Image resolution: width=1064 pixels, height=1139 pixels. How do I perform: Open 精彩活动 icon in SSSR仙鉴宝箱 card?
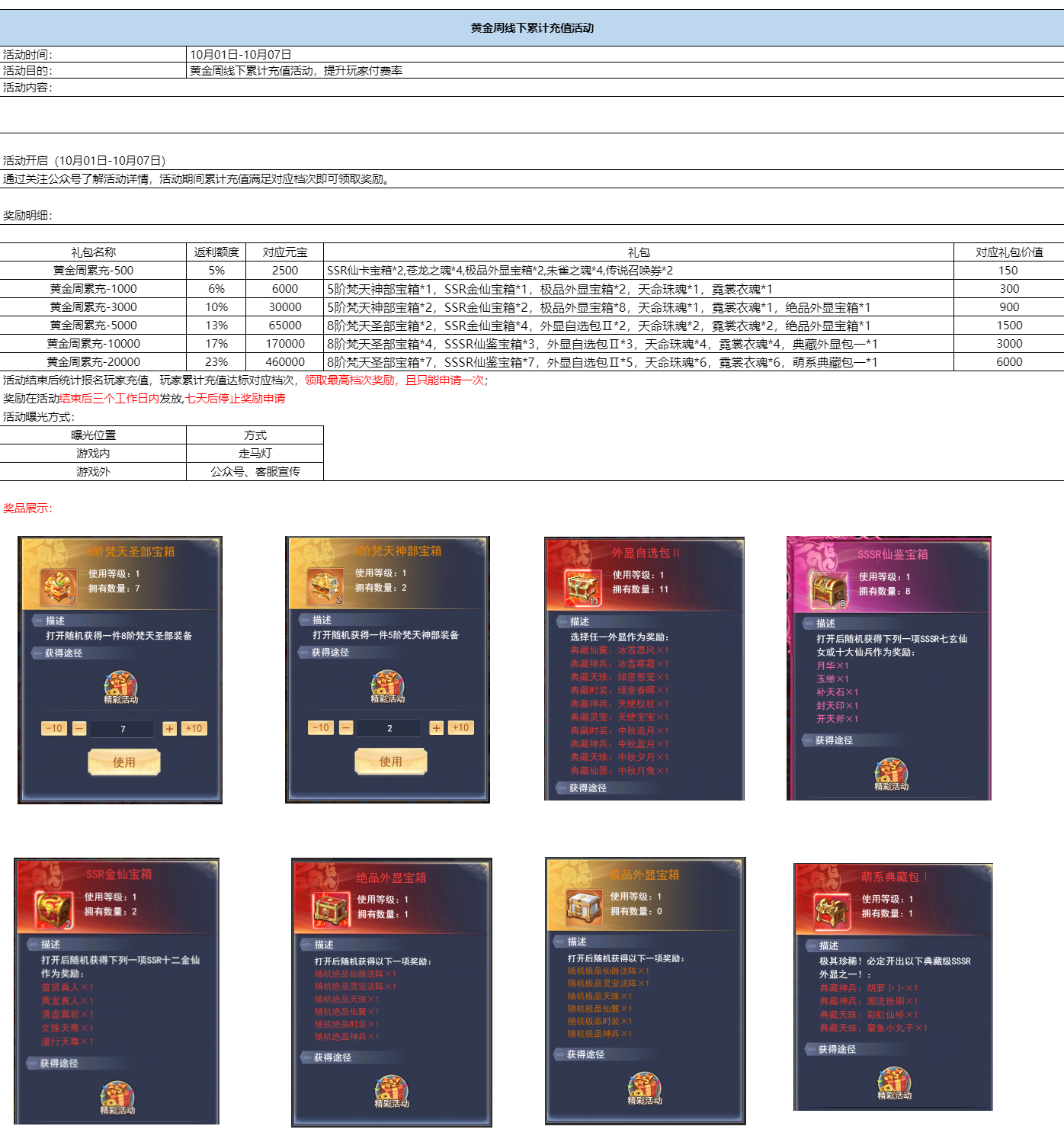891,775
